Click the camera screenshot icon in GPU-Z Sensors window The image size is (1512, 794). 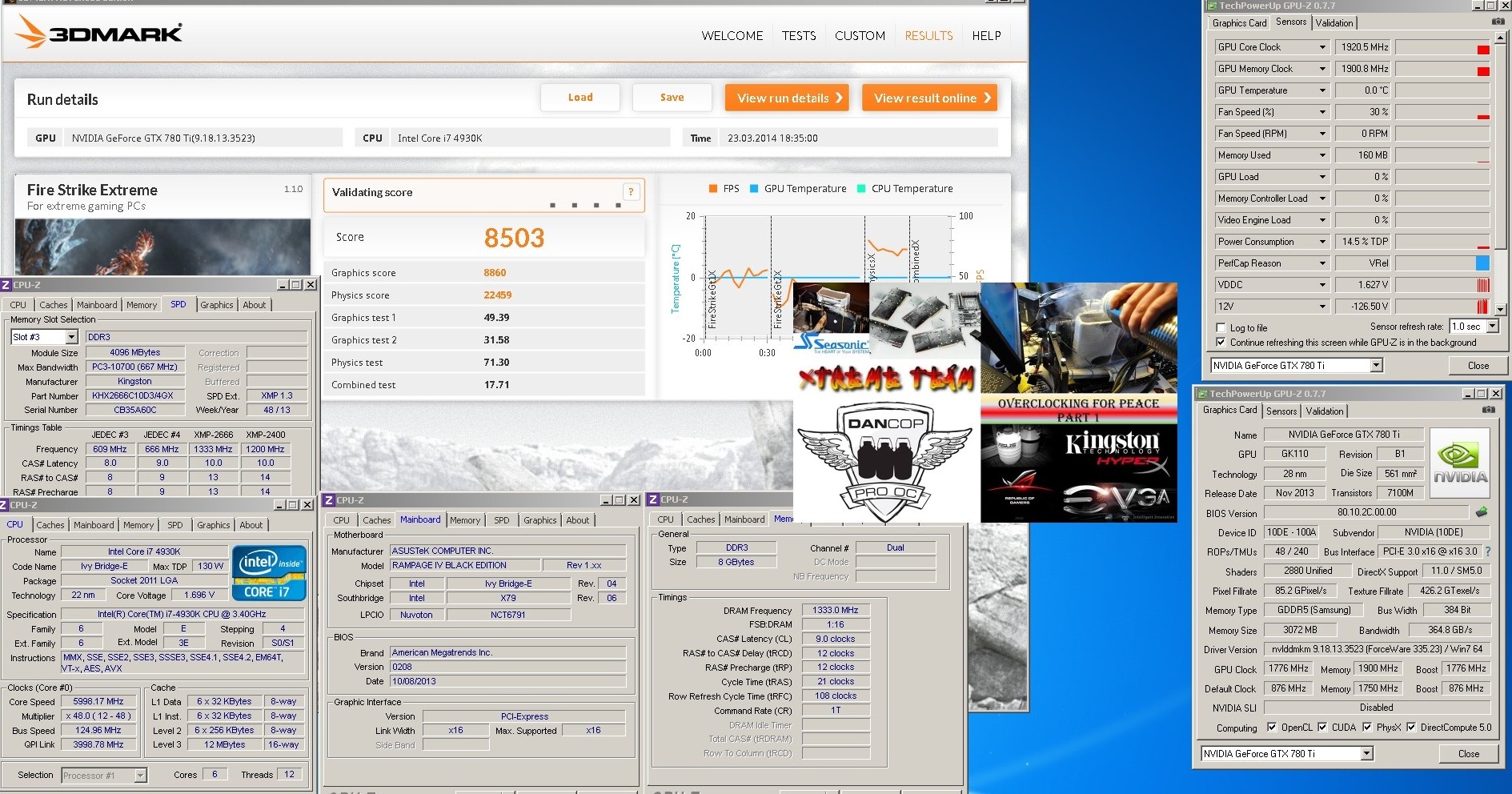point(1498,22)
